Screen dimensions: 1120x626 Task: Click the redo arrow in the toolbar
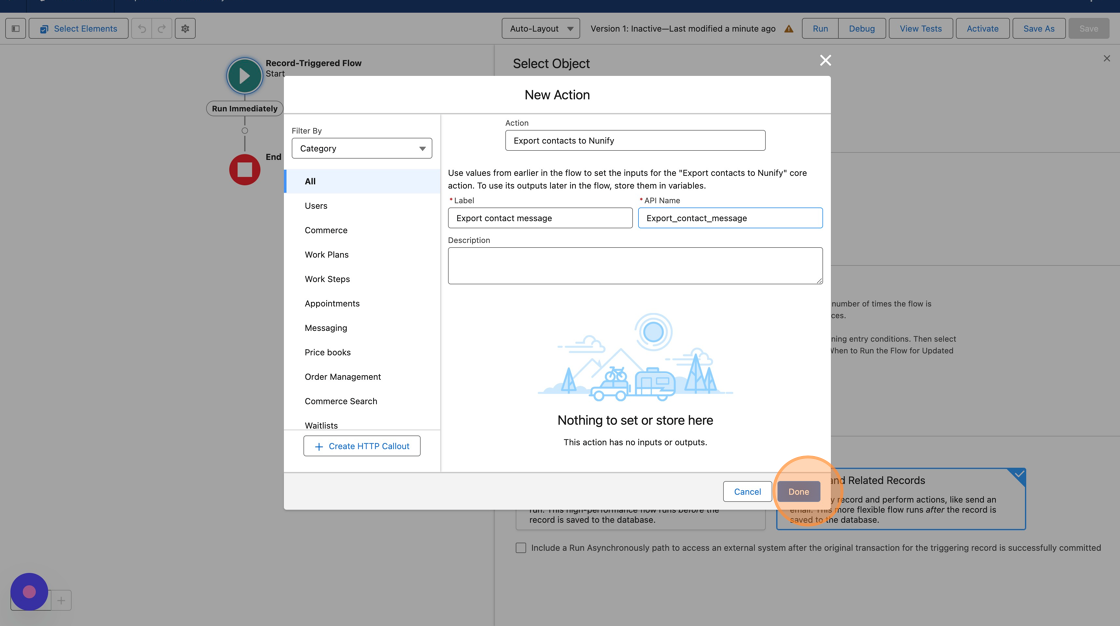pyautogui.click(x=161, y=29)
